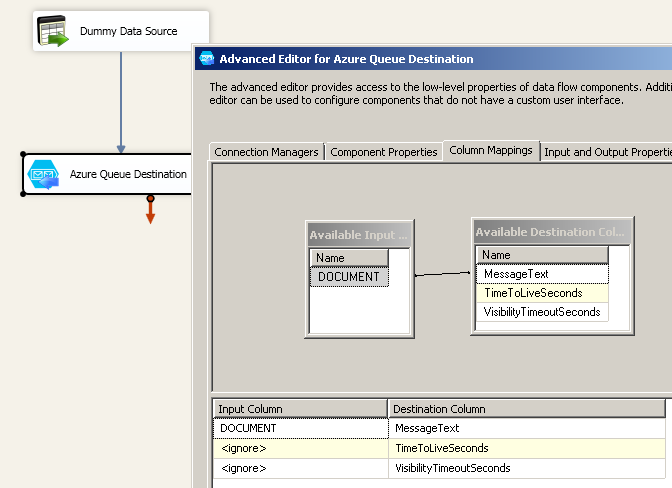Screen dimensions: 672x488
Task: Select MessageText in Available Destination Columns
Action: point(542,274)
